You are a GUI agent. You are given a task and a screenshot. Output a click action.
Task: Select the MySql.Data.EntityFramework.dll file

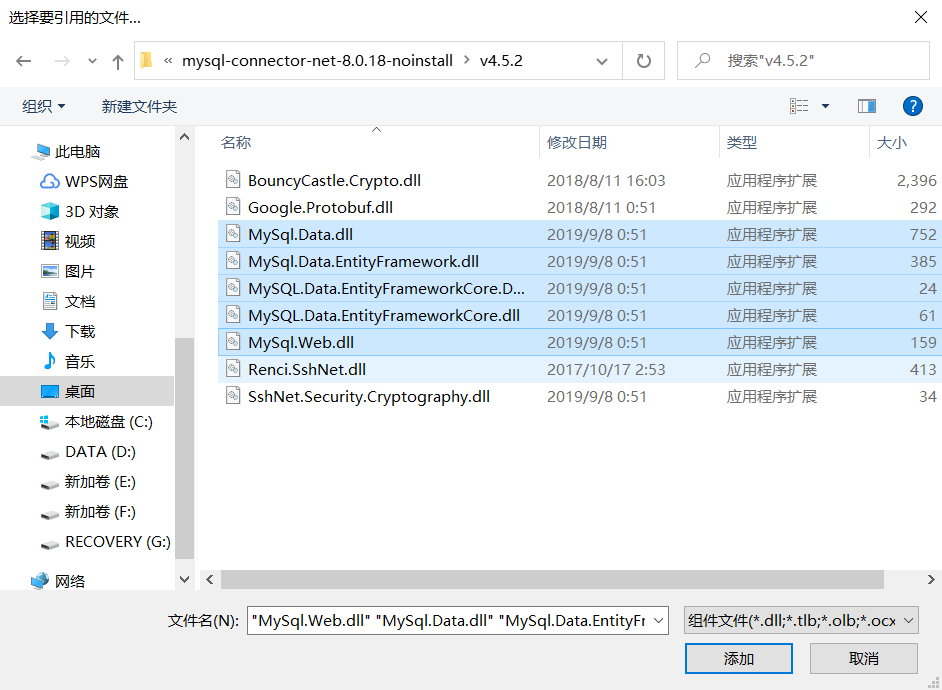tap(580, 261)
